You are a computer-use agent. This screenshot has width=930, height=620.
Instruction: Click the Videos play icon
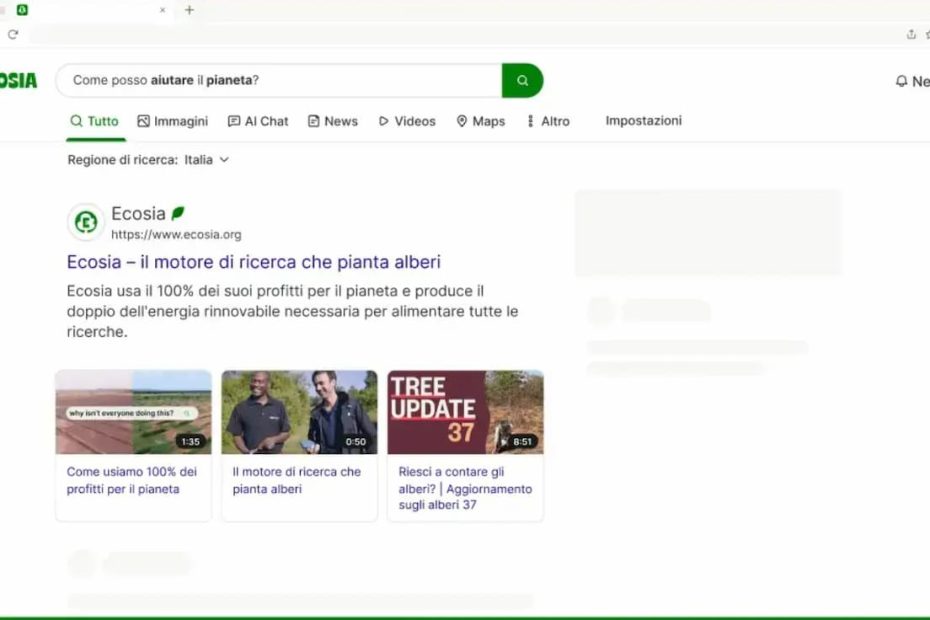coord(382,120)
